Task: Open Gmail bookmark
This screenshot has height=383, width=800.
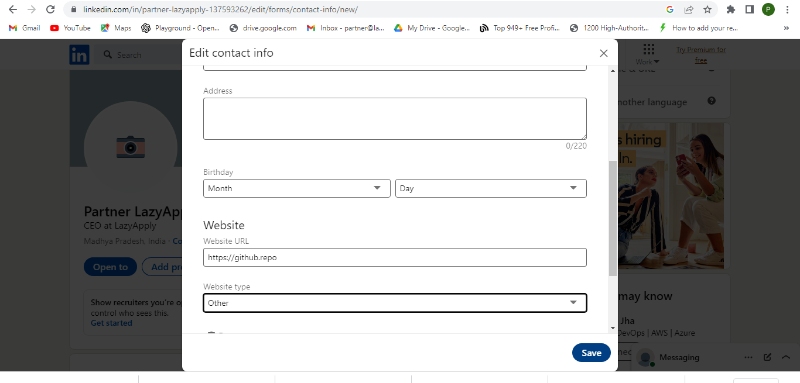Action: [x=24, y=28]
